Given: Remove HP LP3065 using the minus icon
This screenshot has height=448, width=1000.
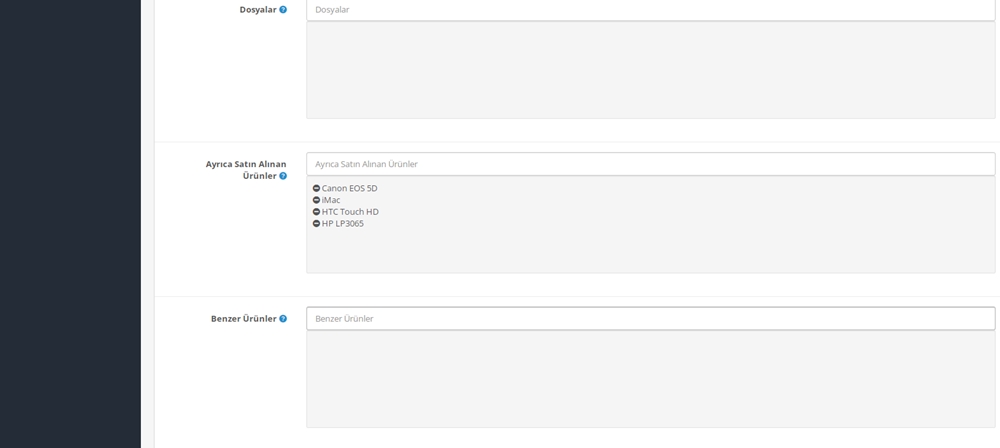Looking at the screenshot, I should tap(316, 223).
